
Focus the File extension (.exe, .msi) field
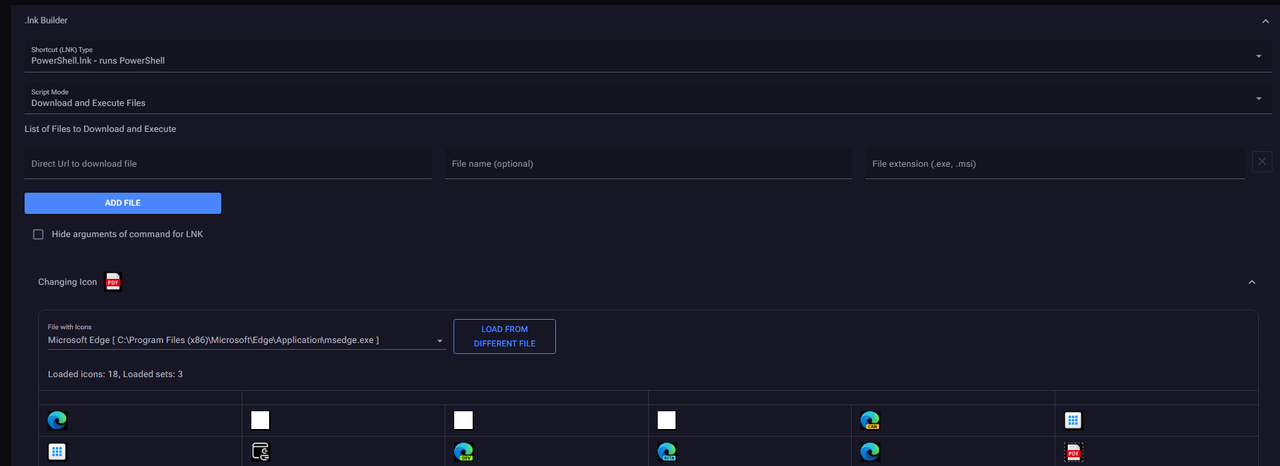coord(1055,163)
